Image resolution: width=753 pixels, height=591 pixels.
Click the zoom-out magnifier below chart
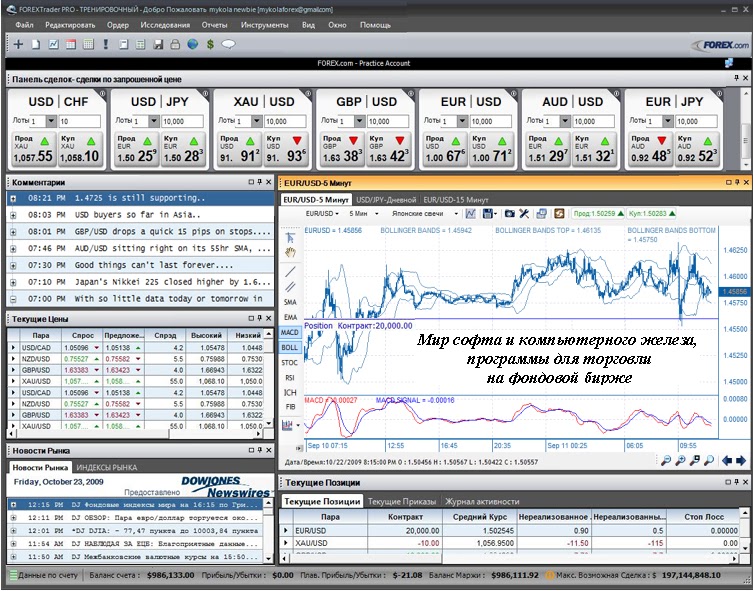pyautogui.click(x=666, y=461)
